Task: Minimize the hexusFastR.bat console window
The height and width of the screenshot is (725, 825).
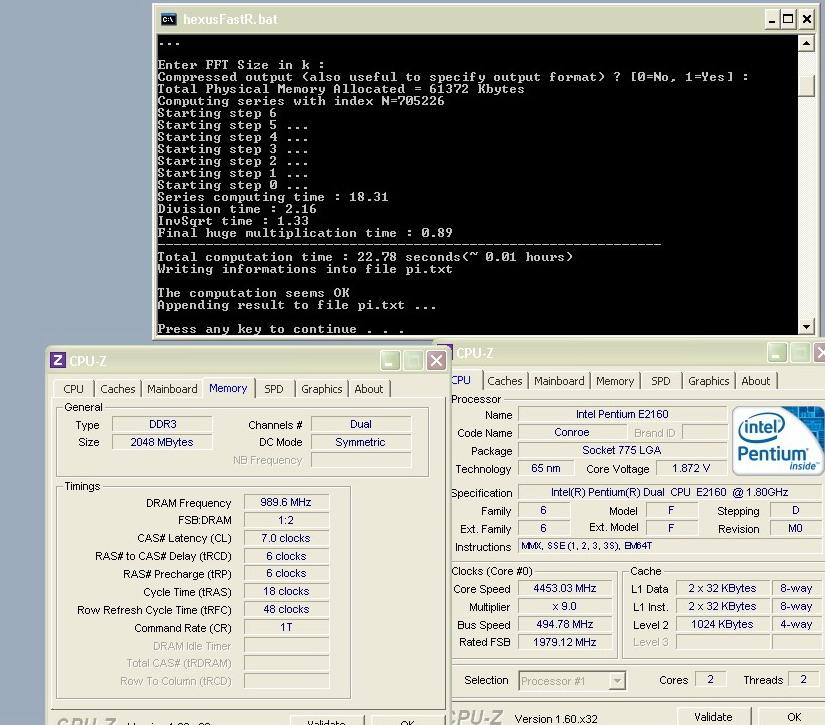Action: point(771,19)
